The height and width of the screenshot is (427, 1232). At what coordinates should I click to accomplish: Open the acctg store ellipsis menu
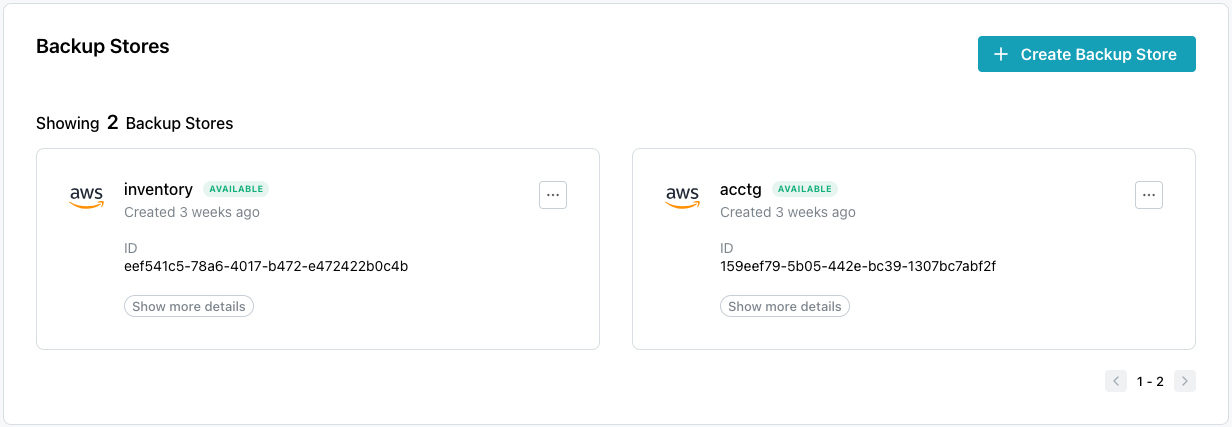[x=1149, y=195]
